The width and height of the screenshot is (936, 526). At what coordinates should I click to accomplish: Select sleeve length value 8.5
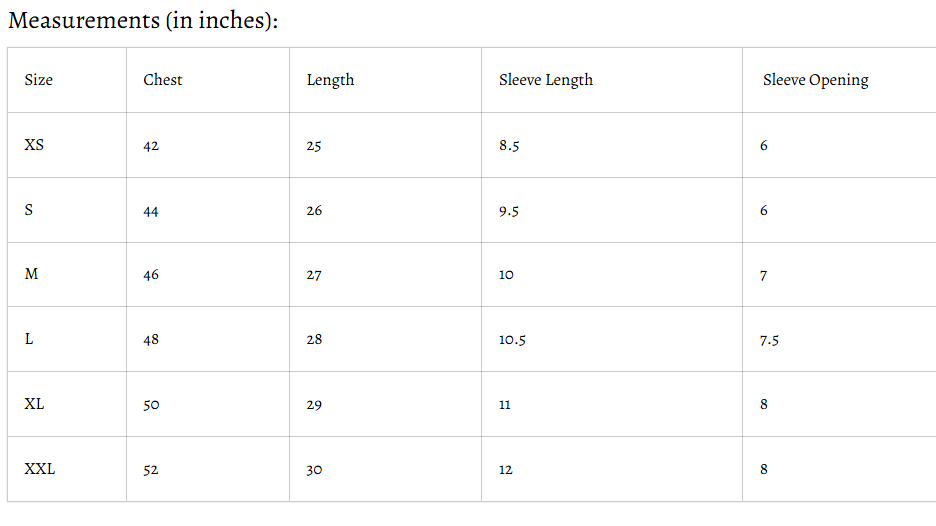pos(509,145)
